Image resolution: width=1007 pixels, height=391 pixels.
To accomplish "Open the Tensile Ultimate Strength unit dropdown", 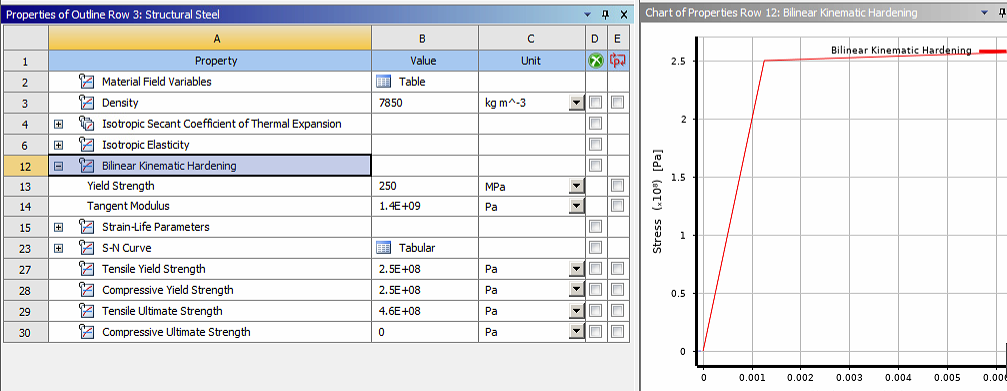I will [577, 311].
